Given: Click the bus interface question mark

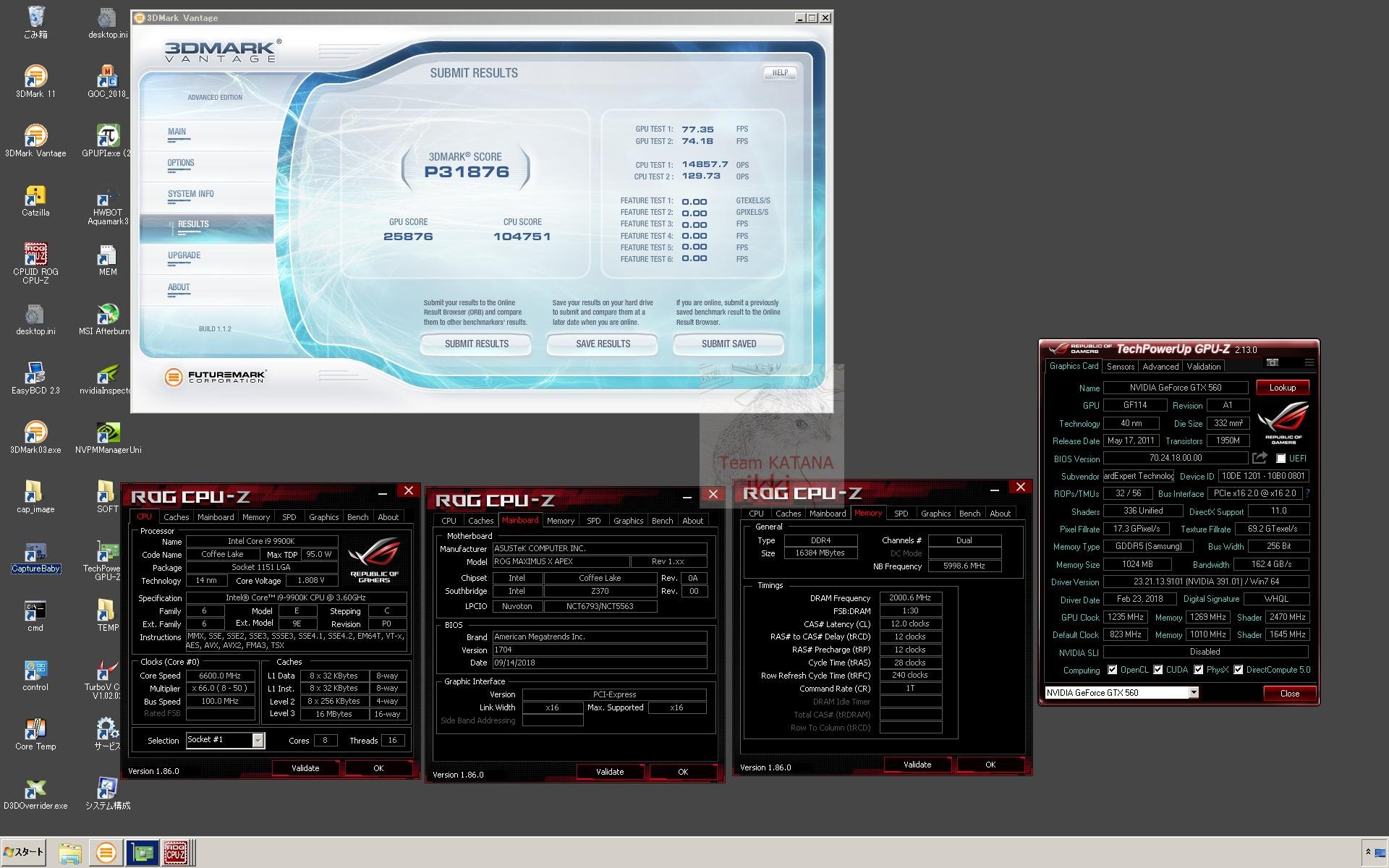Looking at the screenshot, I should click(1308, 493).
